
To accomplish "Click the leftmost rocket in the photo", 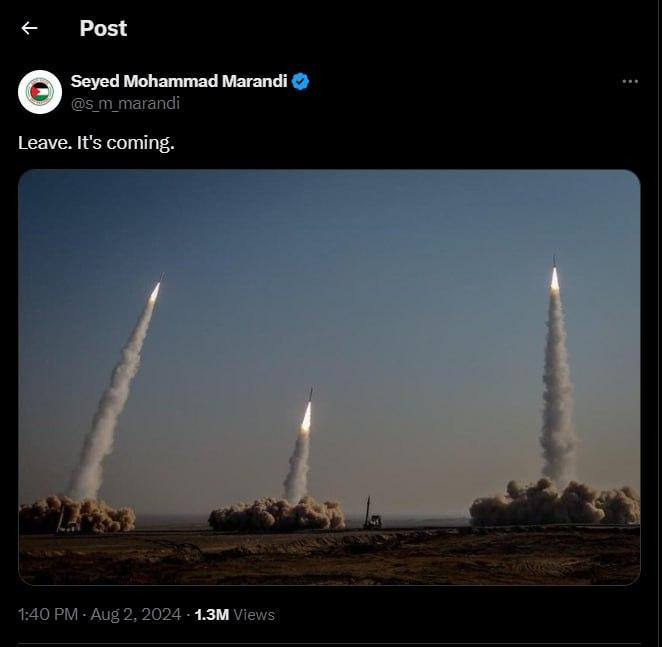I will click(155, 290).
